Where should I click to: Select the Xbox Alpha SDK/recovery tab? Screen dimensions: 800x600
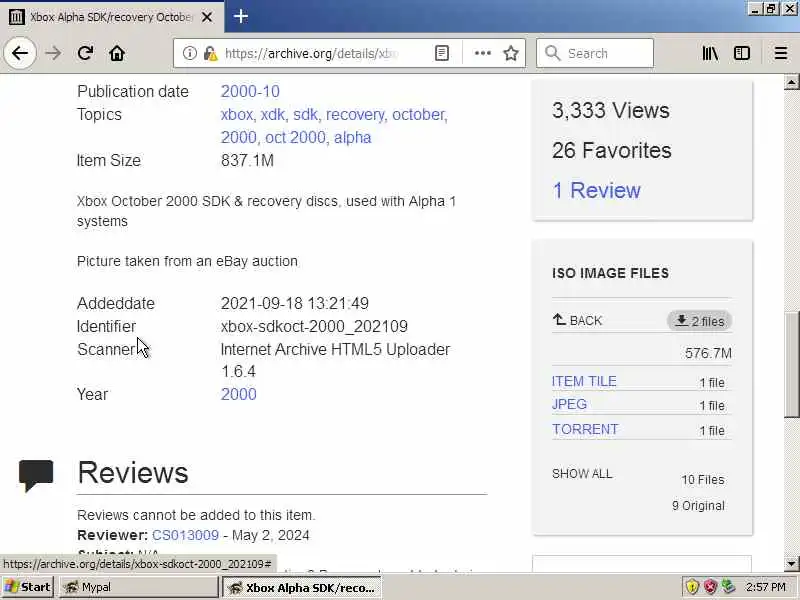(x=112, y=17)
